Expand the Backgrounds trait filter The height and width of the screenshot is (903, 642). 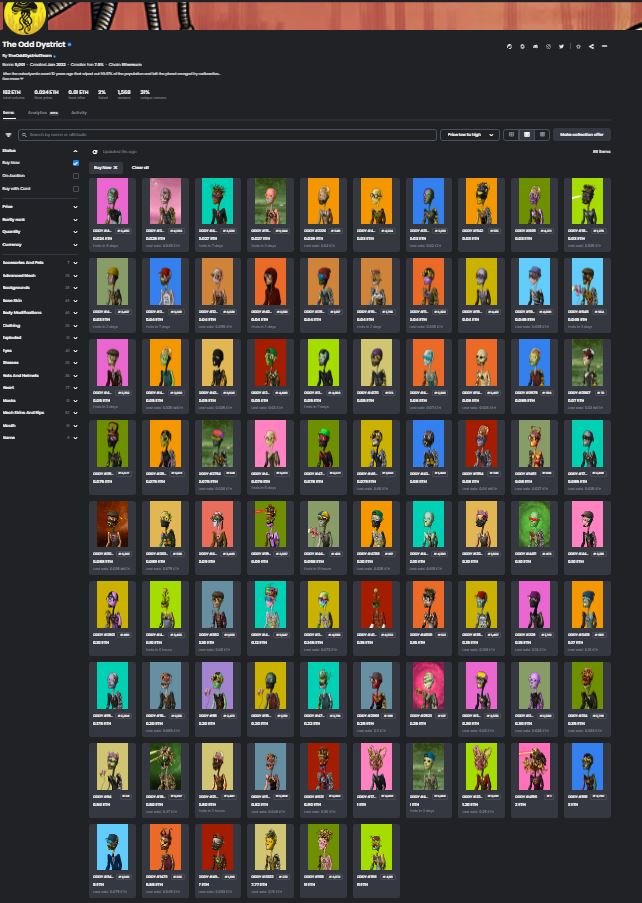click(40, 287)
